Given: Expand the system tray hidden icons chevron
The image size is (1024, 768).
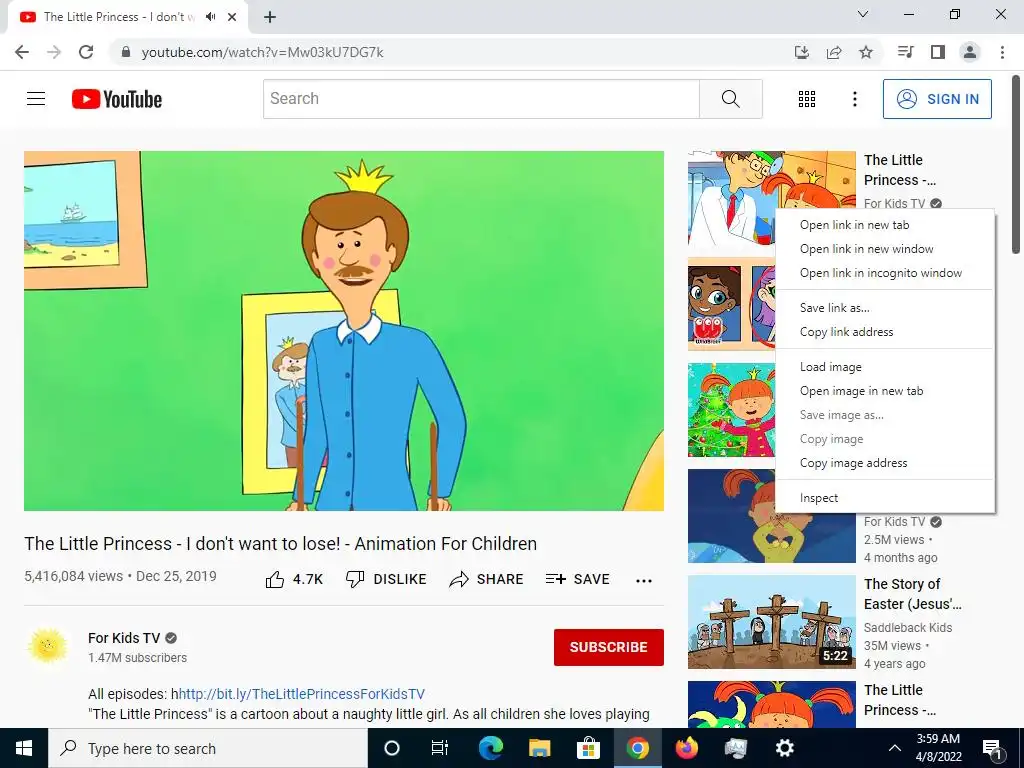Looking at the screenshot, I should [x=895, y=748].
